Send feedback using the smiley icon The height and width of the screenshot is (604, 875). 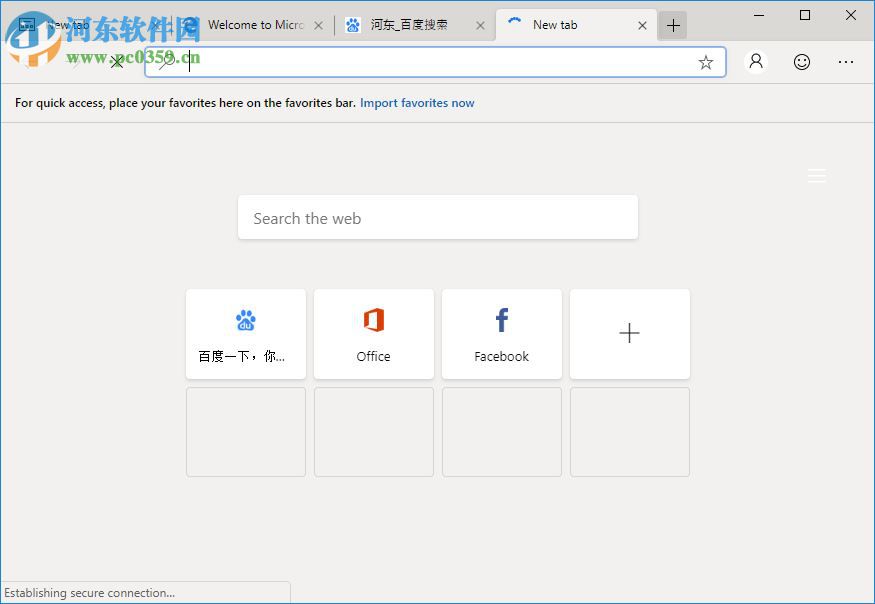tap(802, 62)
